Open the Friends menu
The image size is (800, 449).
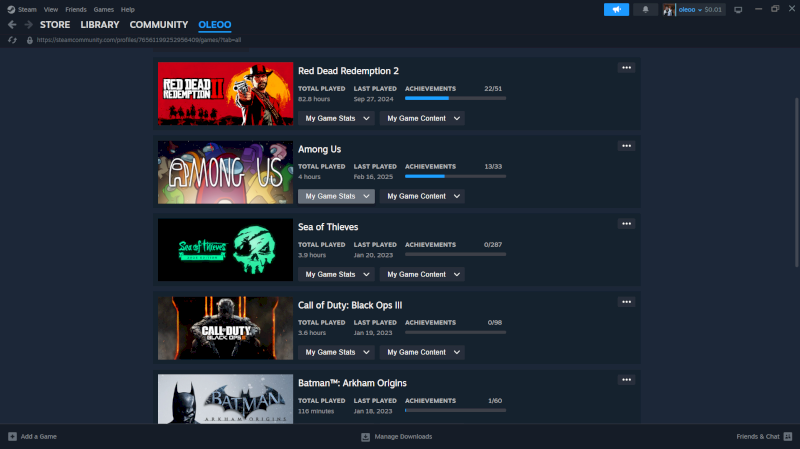pyautogui.click(x=76, y=9)
